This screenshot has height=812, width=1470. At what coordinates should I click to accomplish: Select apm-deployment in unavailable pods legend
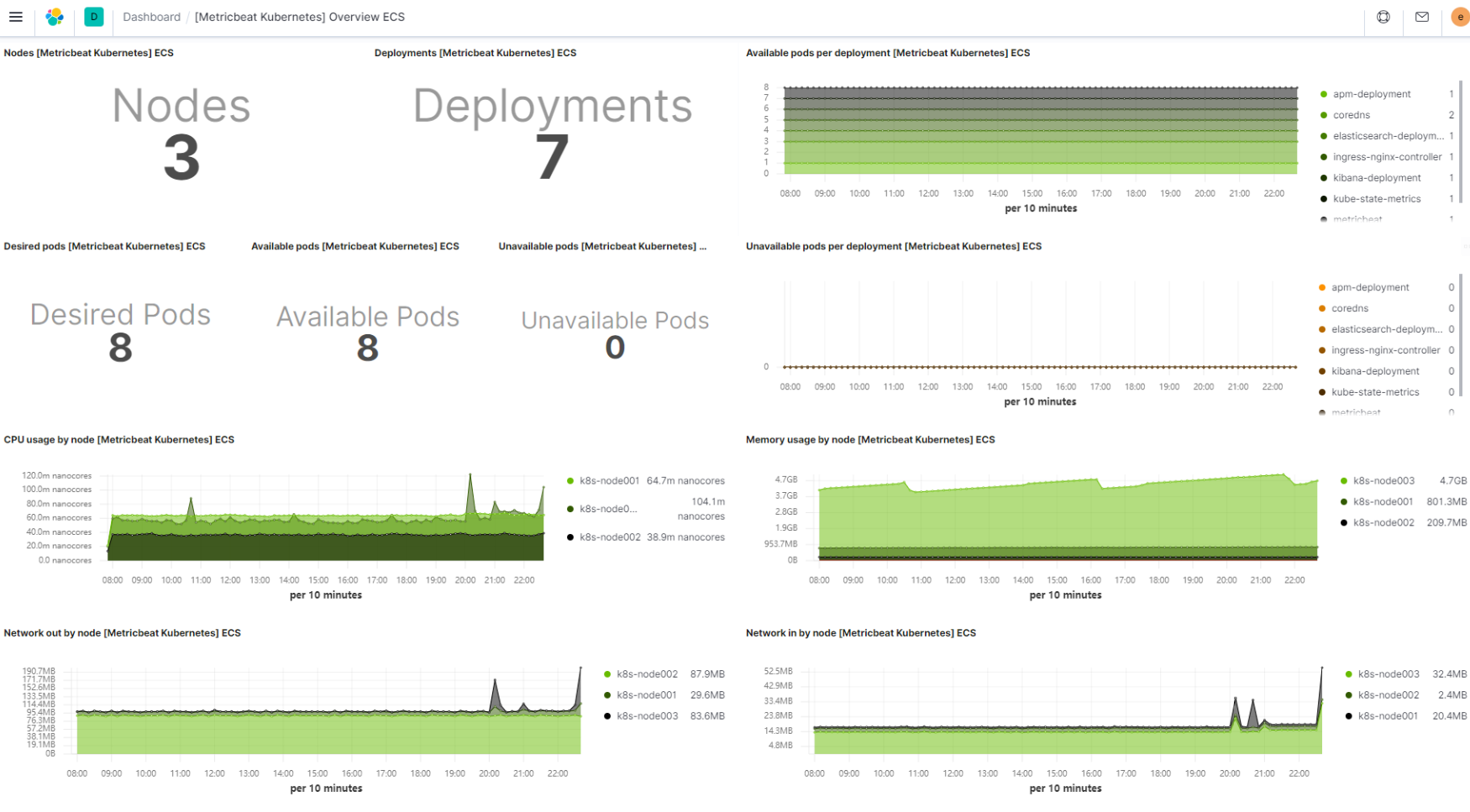coord(1369,287)
